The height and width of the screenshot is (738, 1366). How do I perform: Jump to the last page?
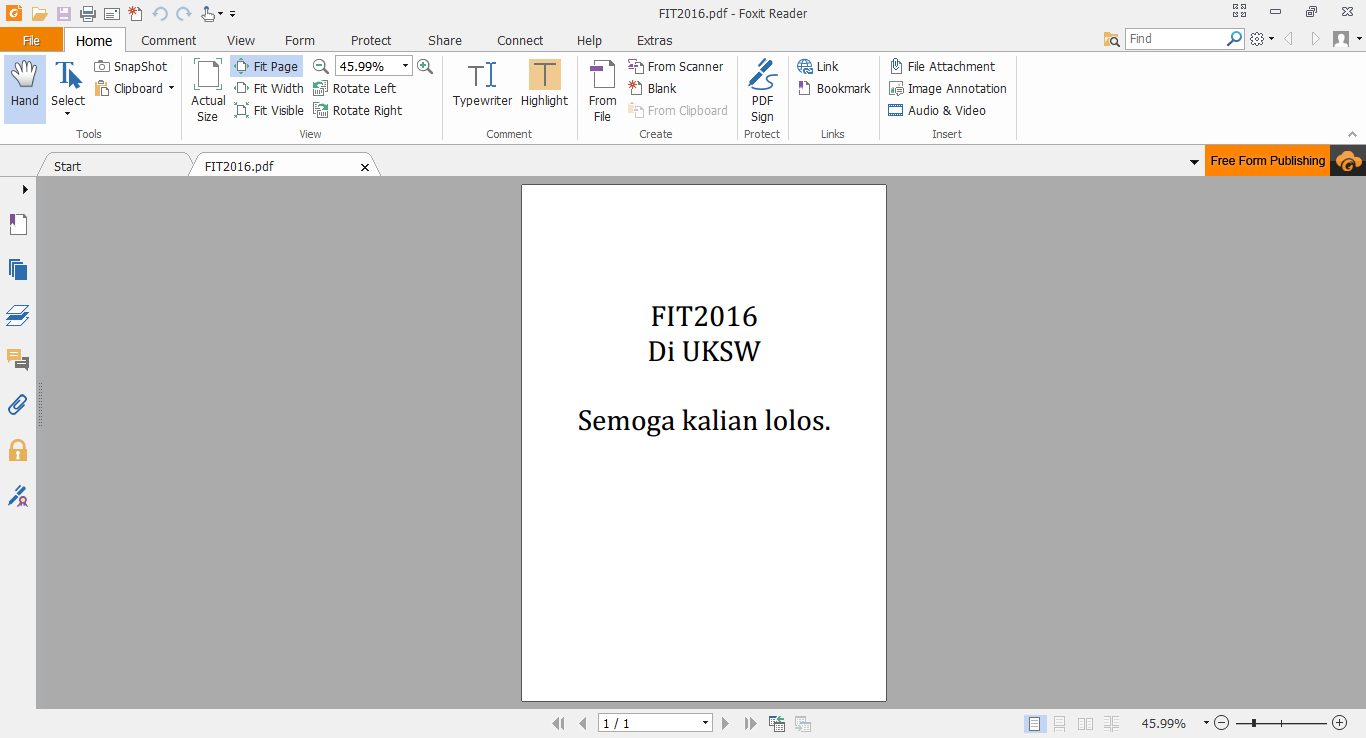(750, 723)
